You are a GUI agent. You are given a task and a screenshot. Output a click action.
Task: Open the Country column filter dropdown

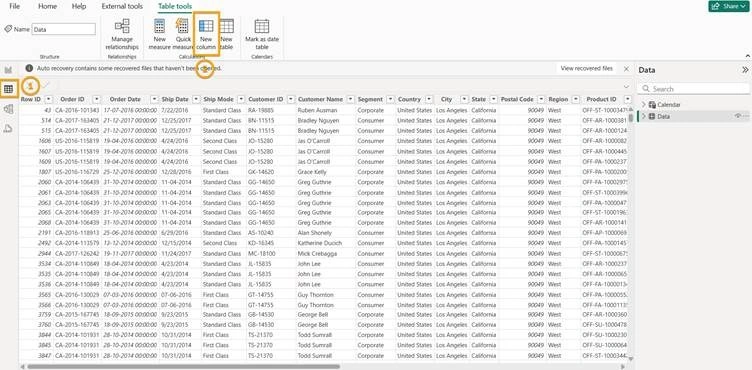point(429,99)
